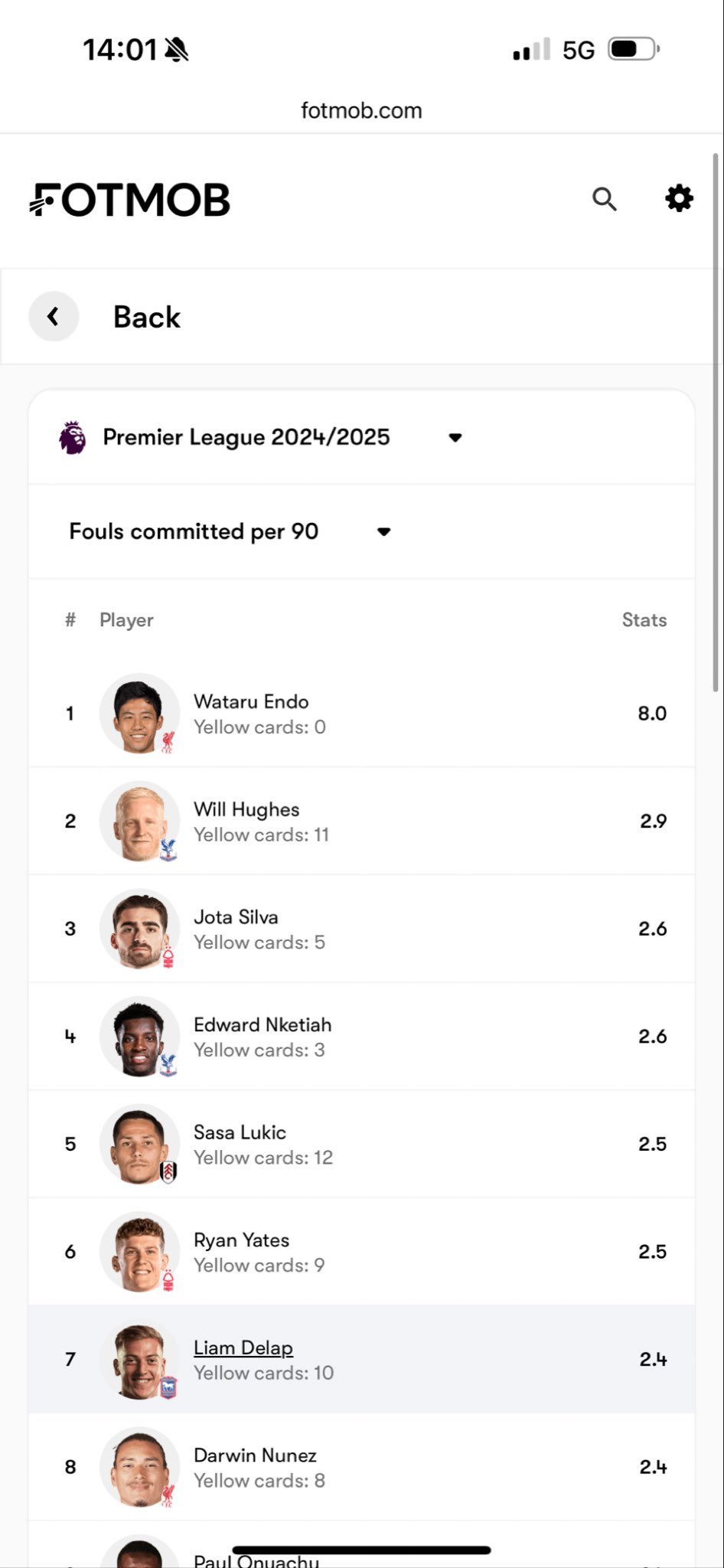This screenshot has width=724, height=1568.
Task: Tap Edward Nketiah's avatar photo
Action: (139, 1037)
